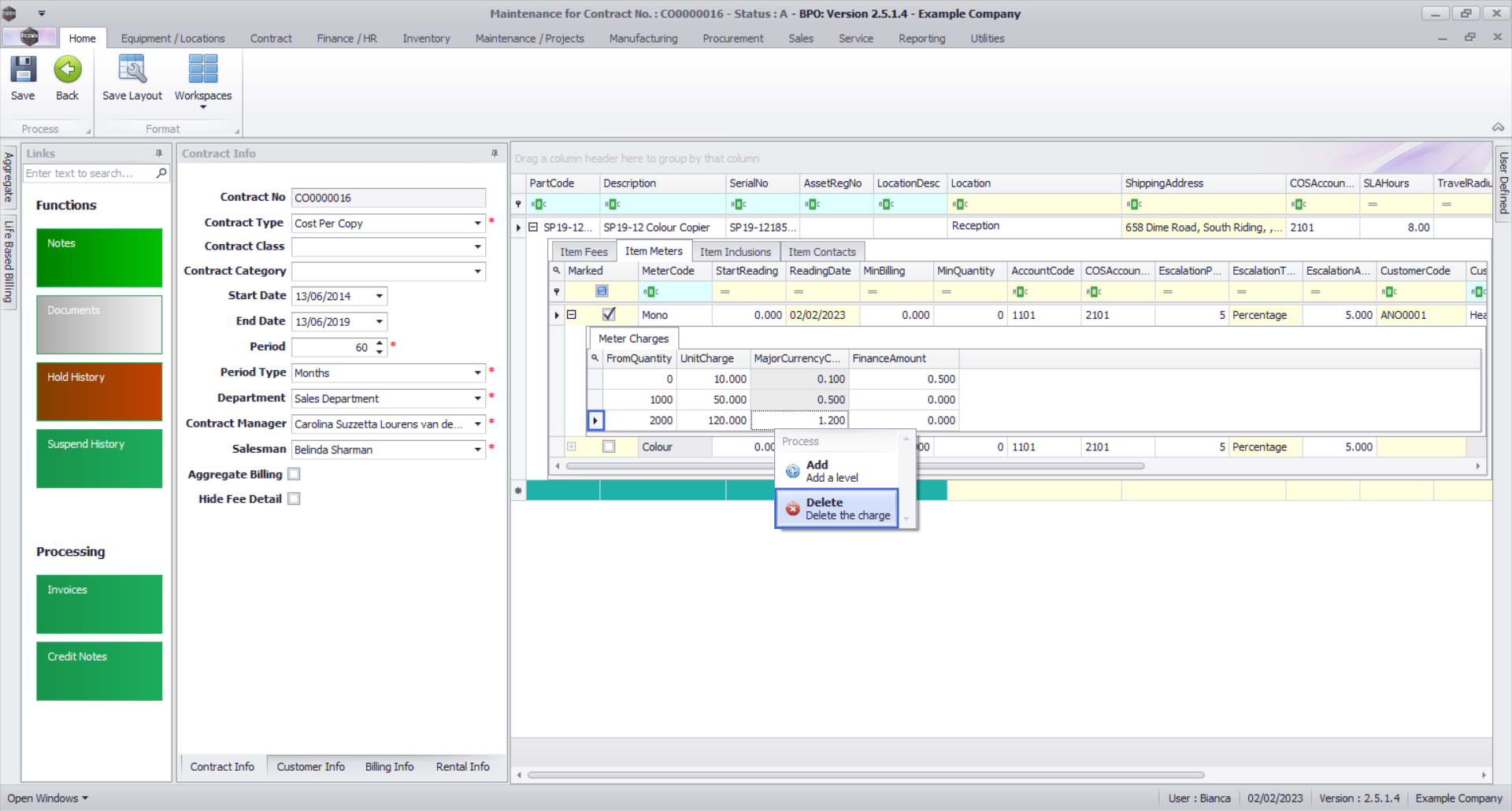Open the Hold History tile
This screenshot has width=1512, height=811.
pyautogui.click(x=99, y=391)
